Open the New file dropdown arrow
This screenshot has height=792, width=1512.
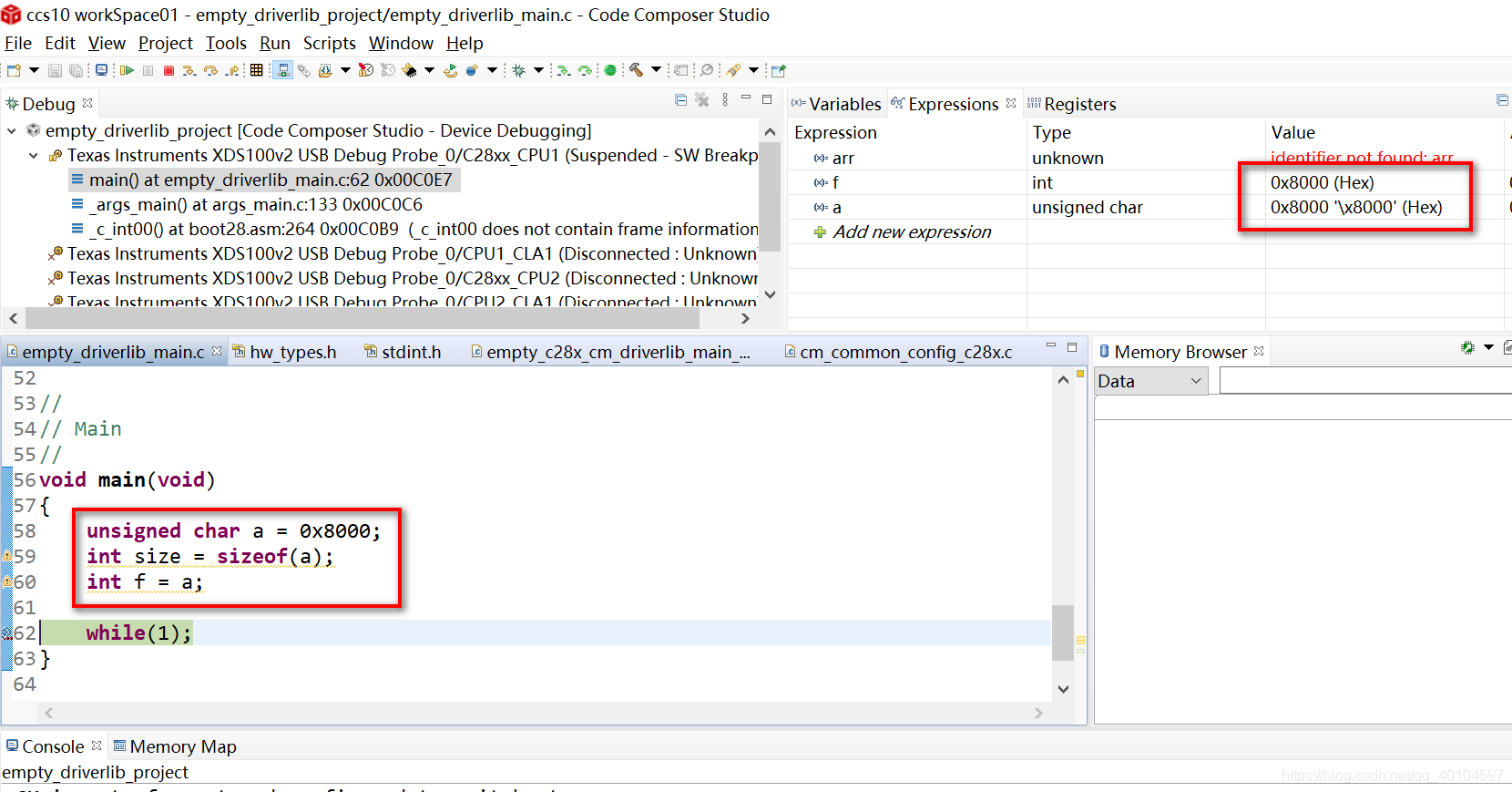(34, 70)
